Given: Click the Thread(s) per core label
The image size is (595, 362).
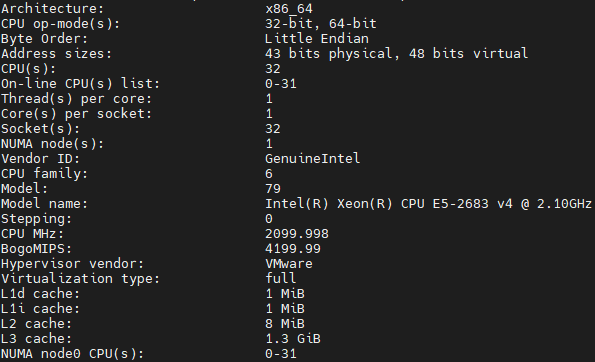Looking at the screenshot, I should [x=76, y=99].
